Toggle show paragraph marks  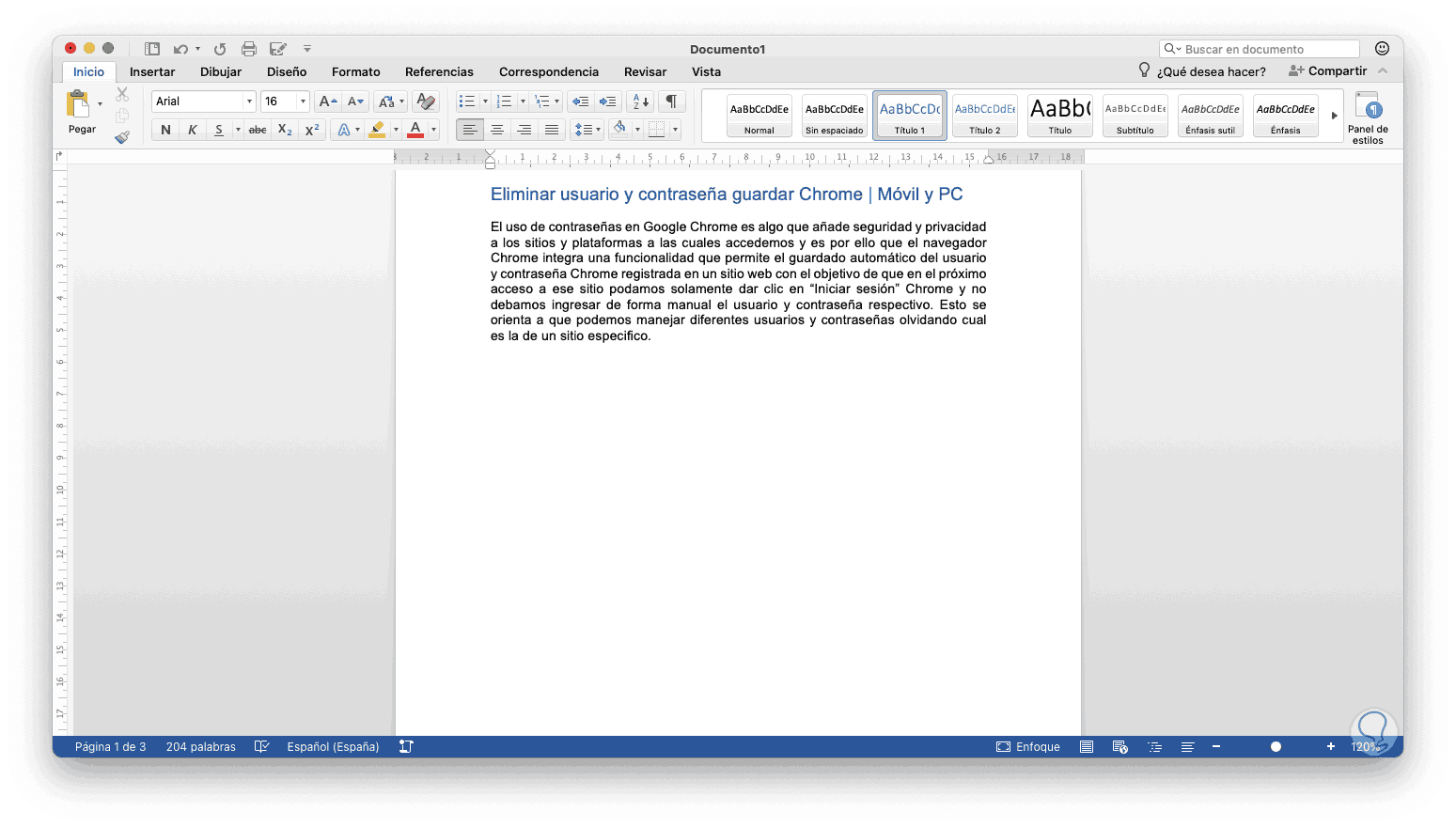click(671, 101)
